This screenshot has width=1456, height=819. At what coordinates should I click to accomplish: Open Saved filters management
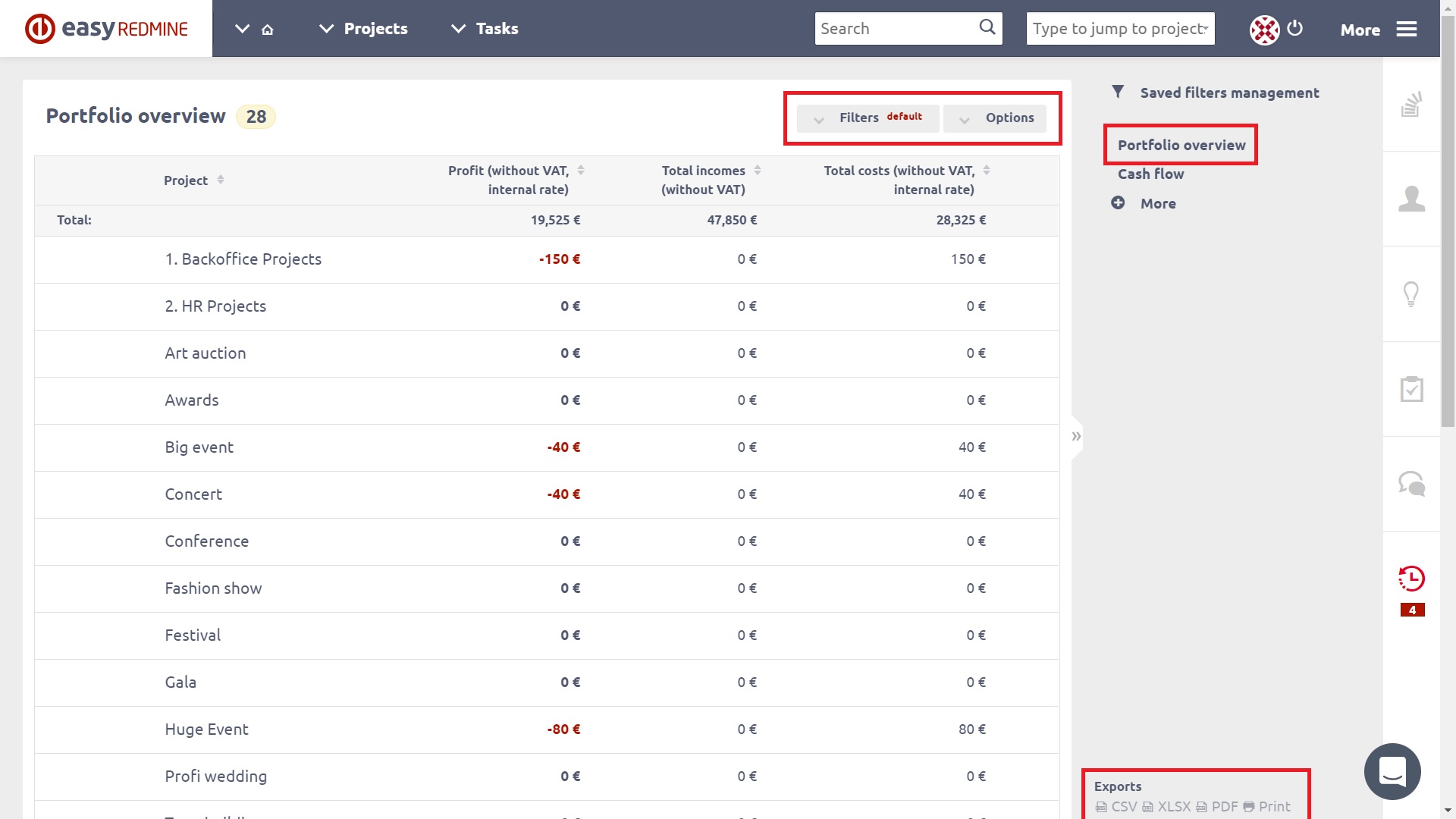tap(1229, 93)
